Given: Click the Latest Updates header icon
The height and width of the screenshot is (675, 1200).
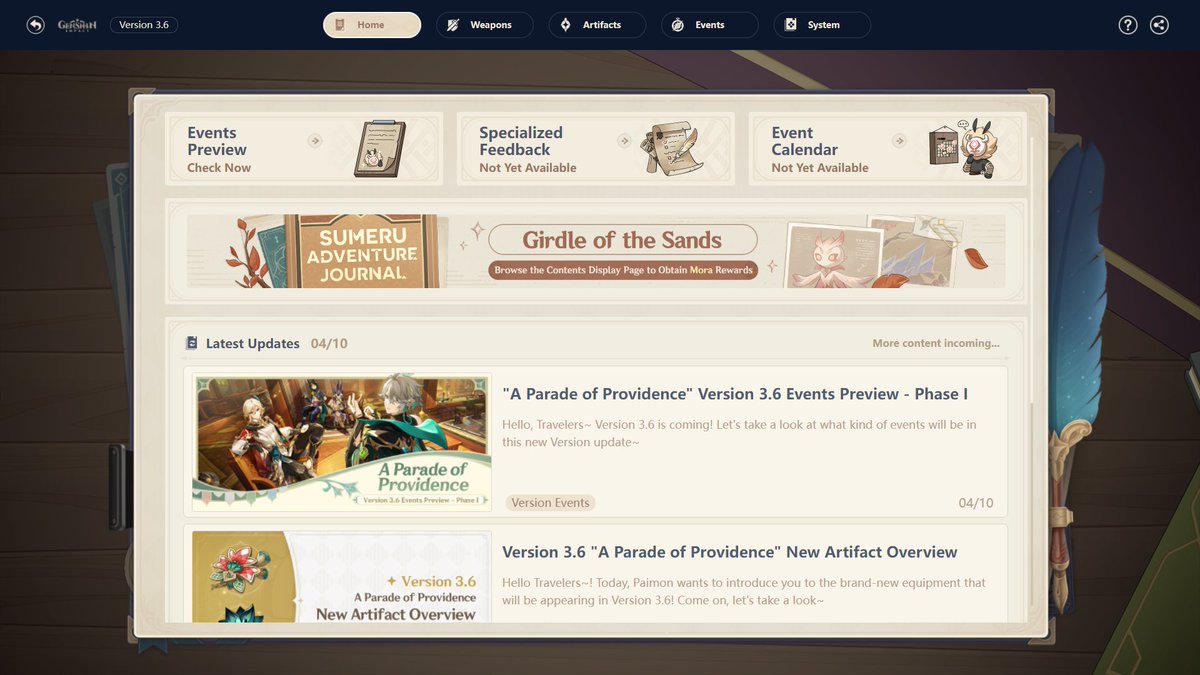Looking at the screenshot, I should pos(192,343).
